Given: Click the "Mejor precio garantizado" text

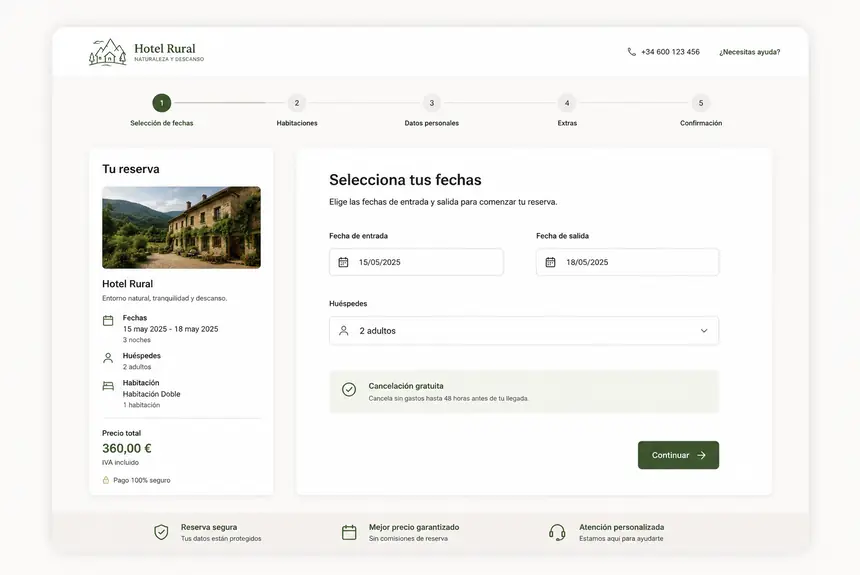Looking at the screenshot, I should point(414,527).
